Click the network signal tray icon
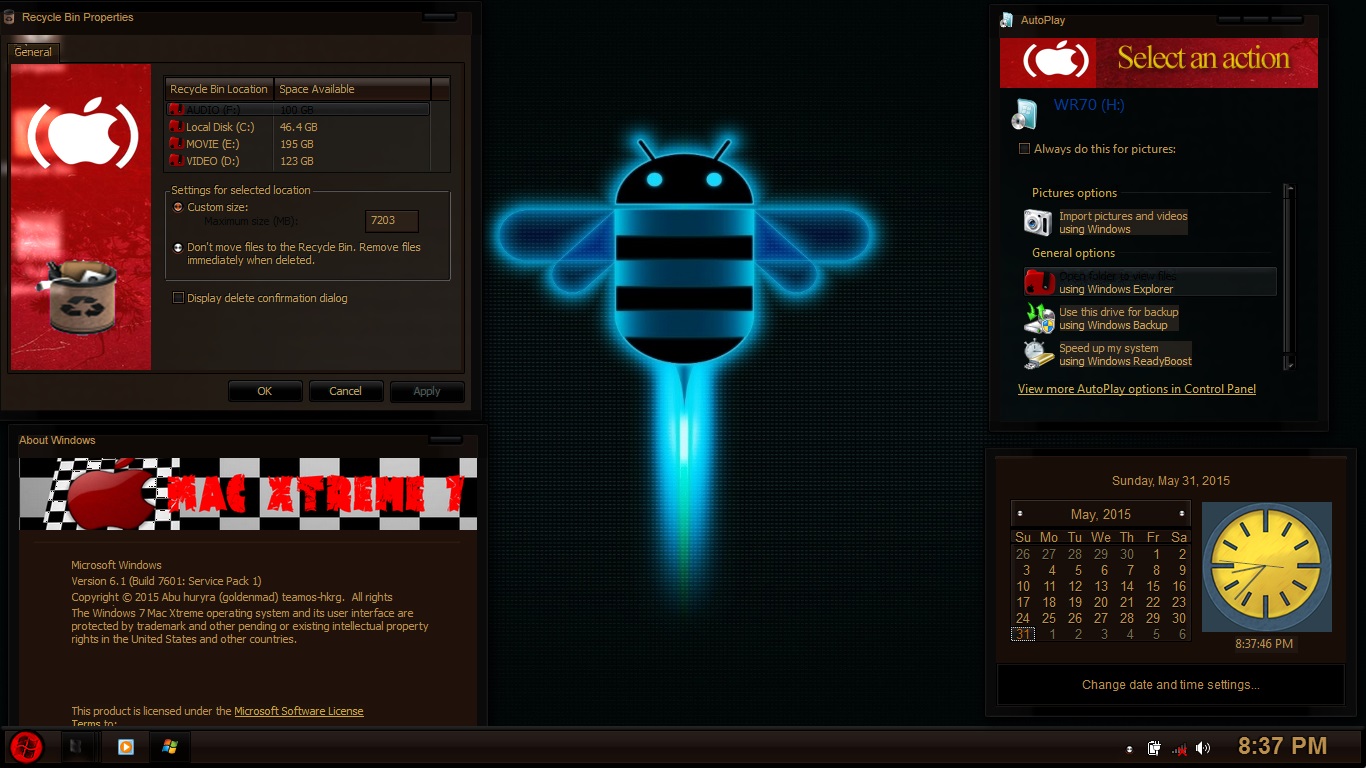The height and width of the screenshot is (768, 1366). [x=1179, y=748]
